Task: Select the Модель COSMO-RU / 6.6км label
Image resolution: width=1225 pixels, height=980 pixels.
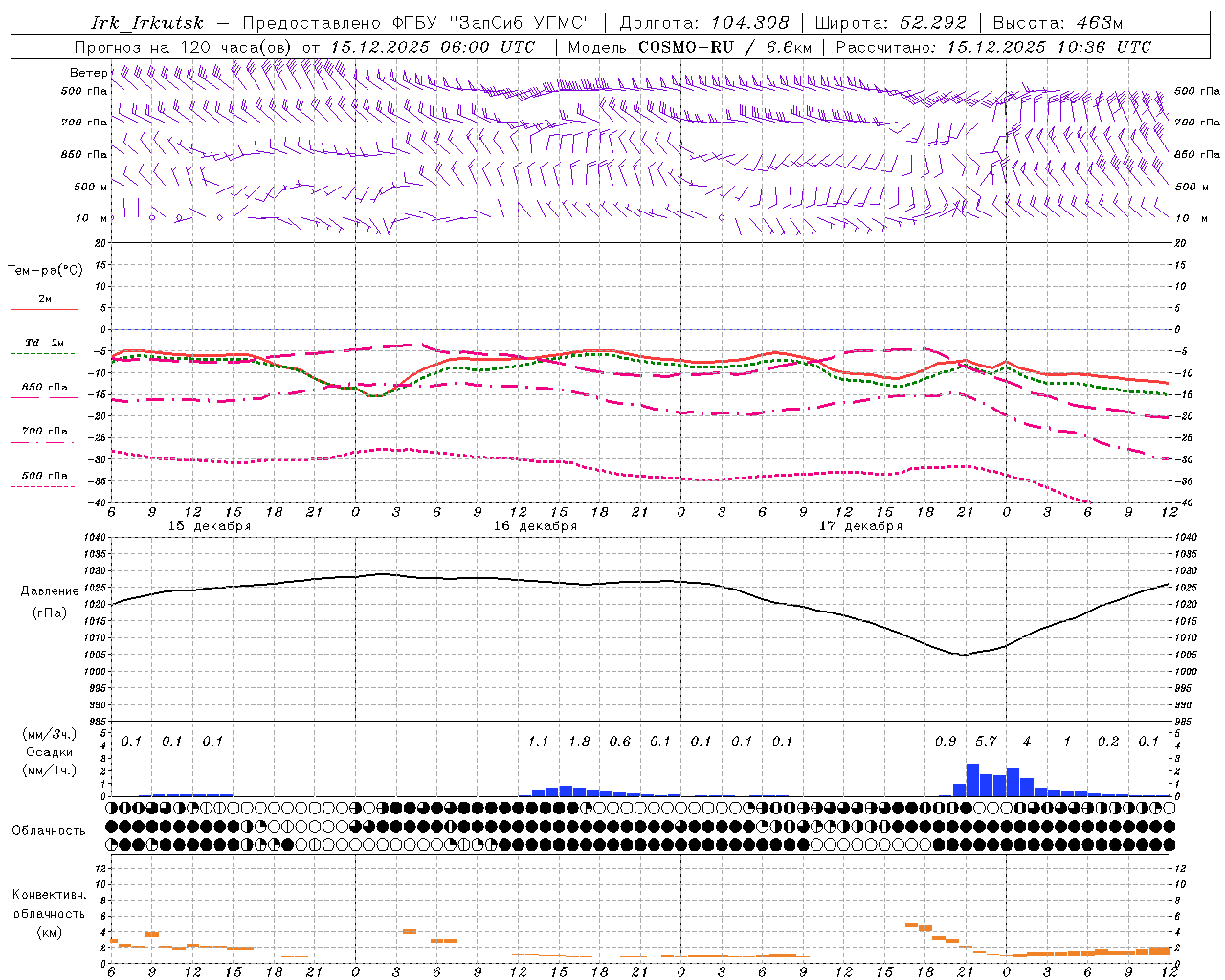Action: [x=689, y=47]
